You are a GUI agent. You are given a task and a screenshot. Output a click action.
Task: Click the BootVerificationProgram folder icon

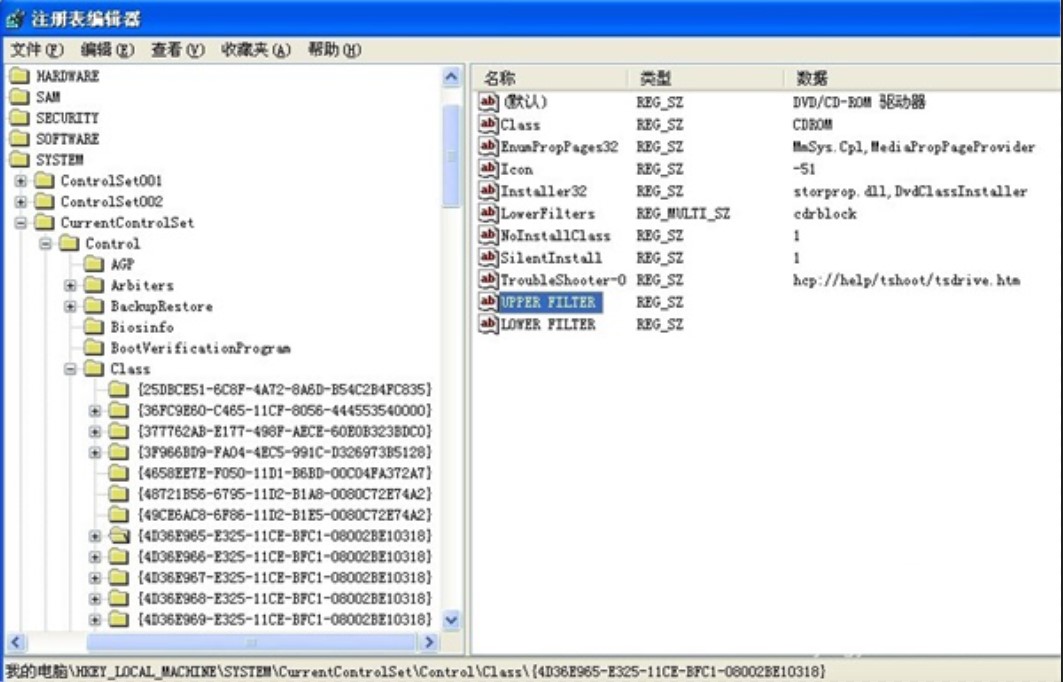94,348
